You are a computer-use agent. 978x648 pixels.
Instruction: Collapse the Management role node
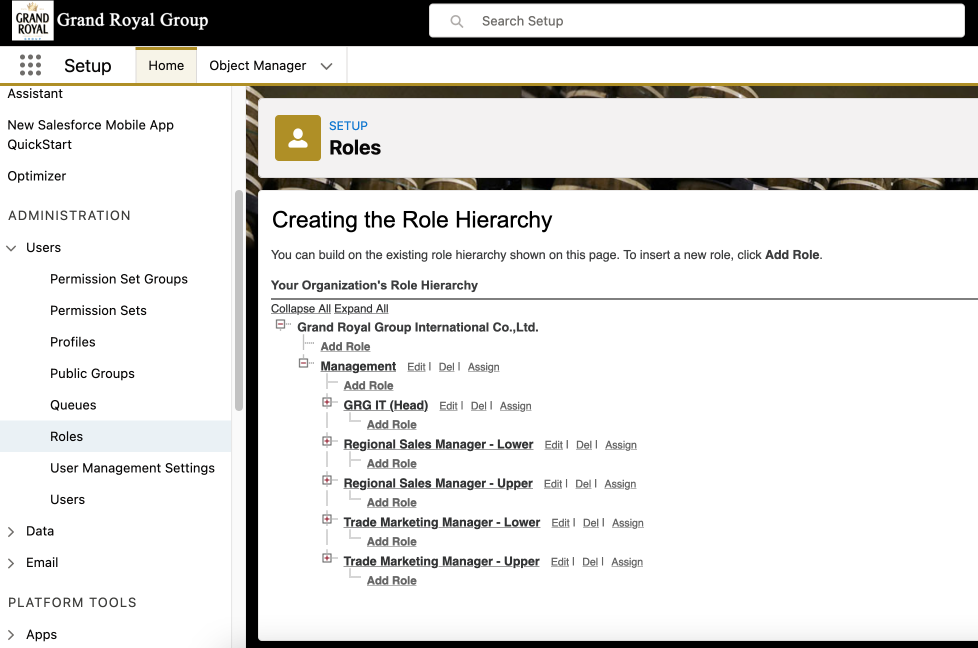304,363
